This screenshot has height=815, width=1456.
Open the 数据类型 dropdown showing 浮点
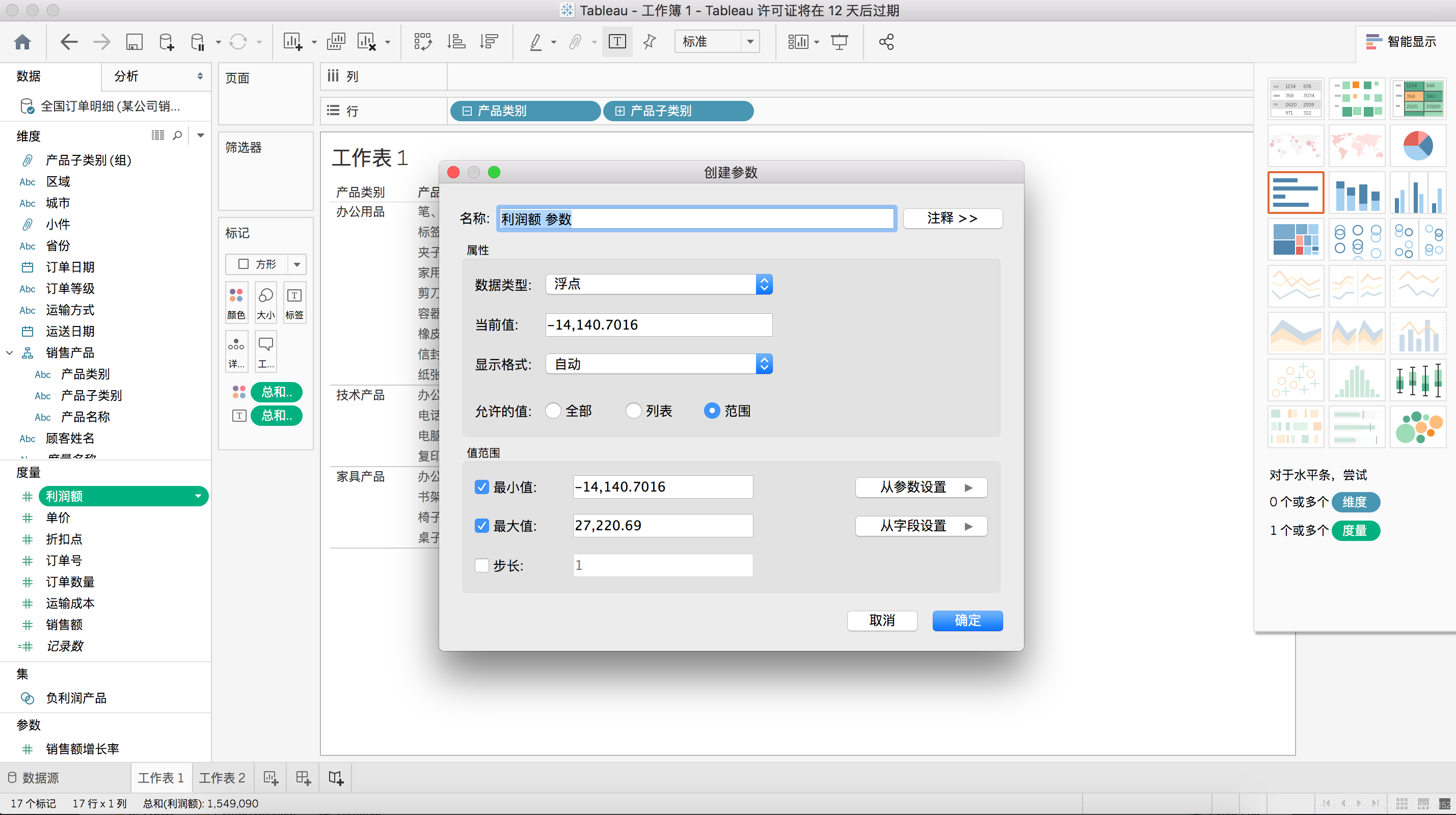659,284
